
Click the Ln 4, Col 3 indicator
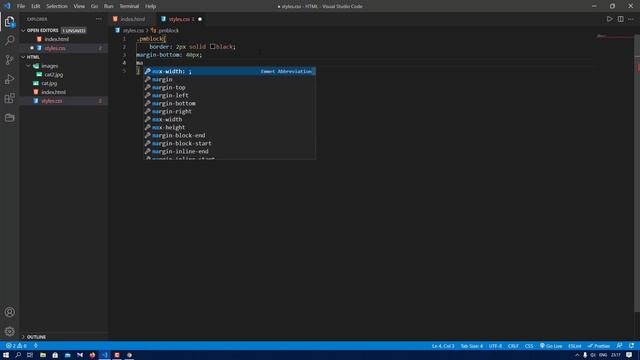tap(443, 346)
